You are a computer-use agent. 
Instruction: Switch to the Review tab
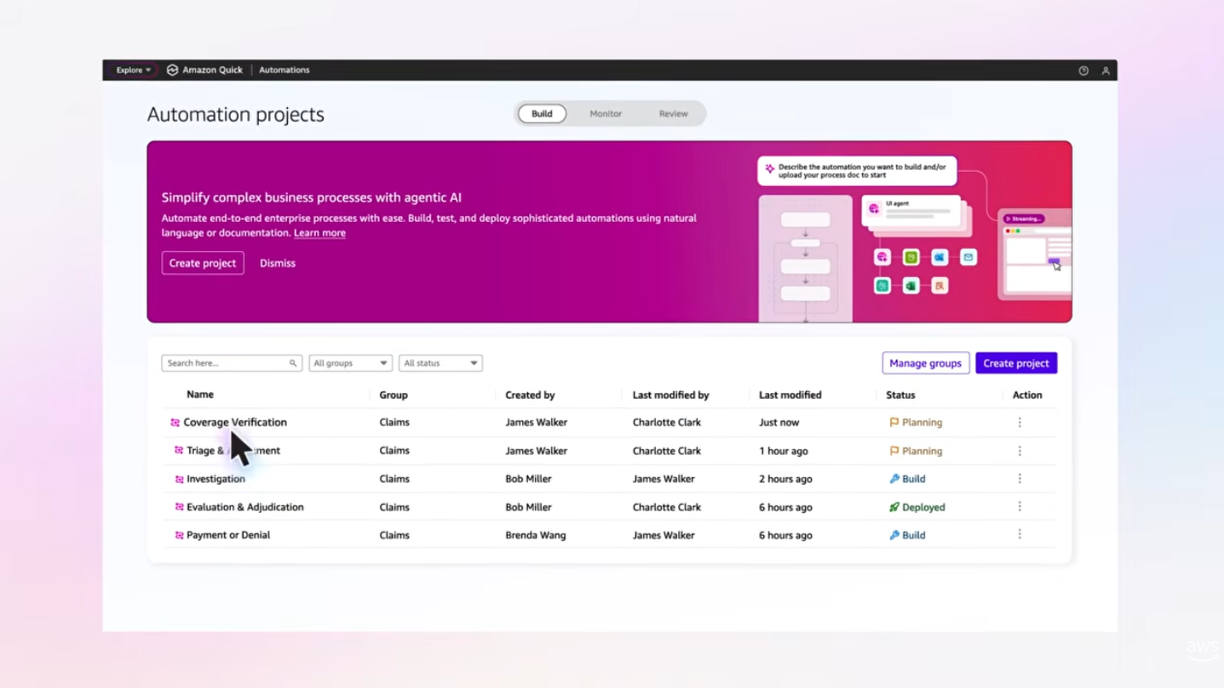coord(673,114)
